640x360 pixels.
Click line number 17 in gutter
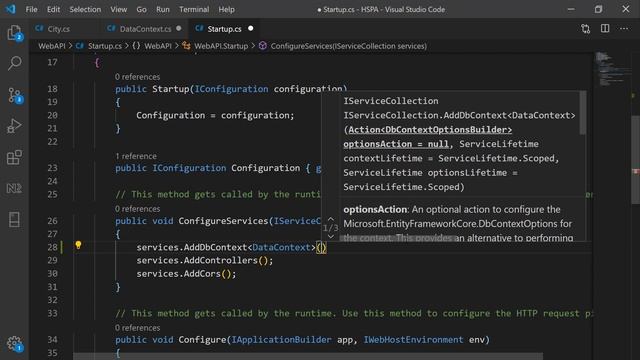click(52, 62)
